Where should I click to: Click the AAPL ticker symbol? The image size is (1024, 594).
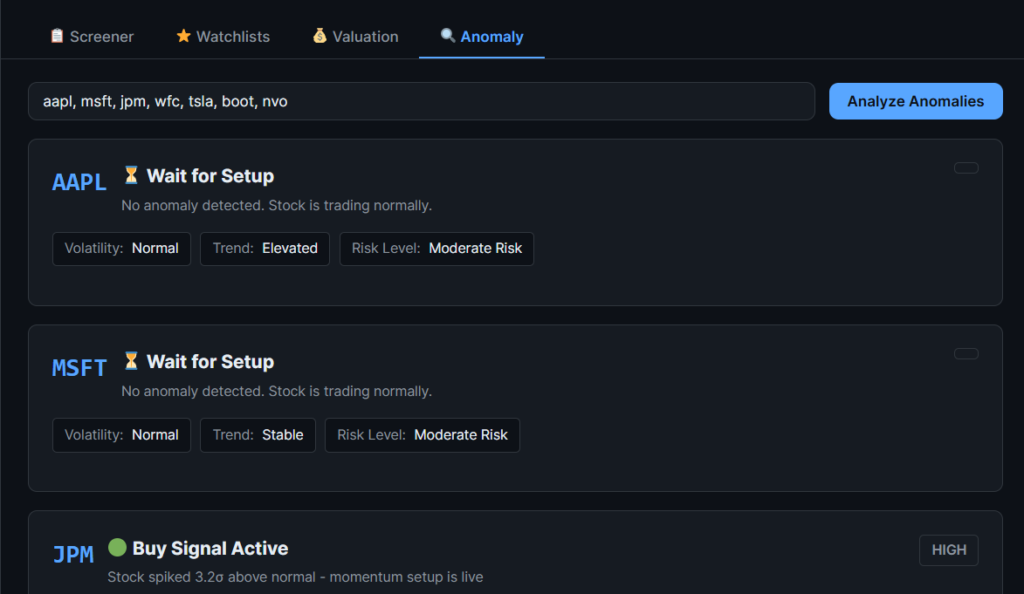pyautogui.click(x=79, y=182)
